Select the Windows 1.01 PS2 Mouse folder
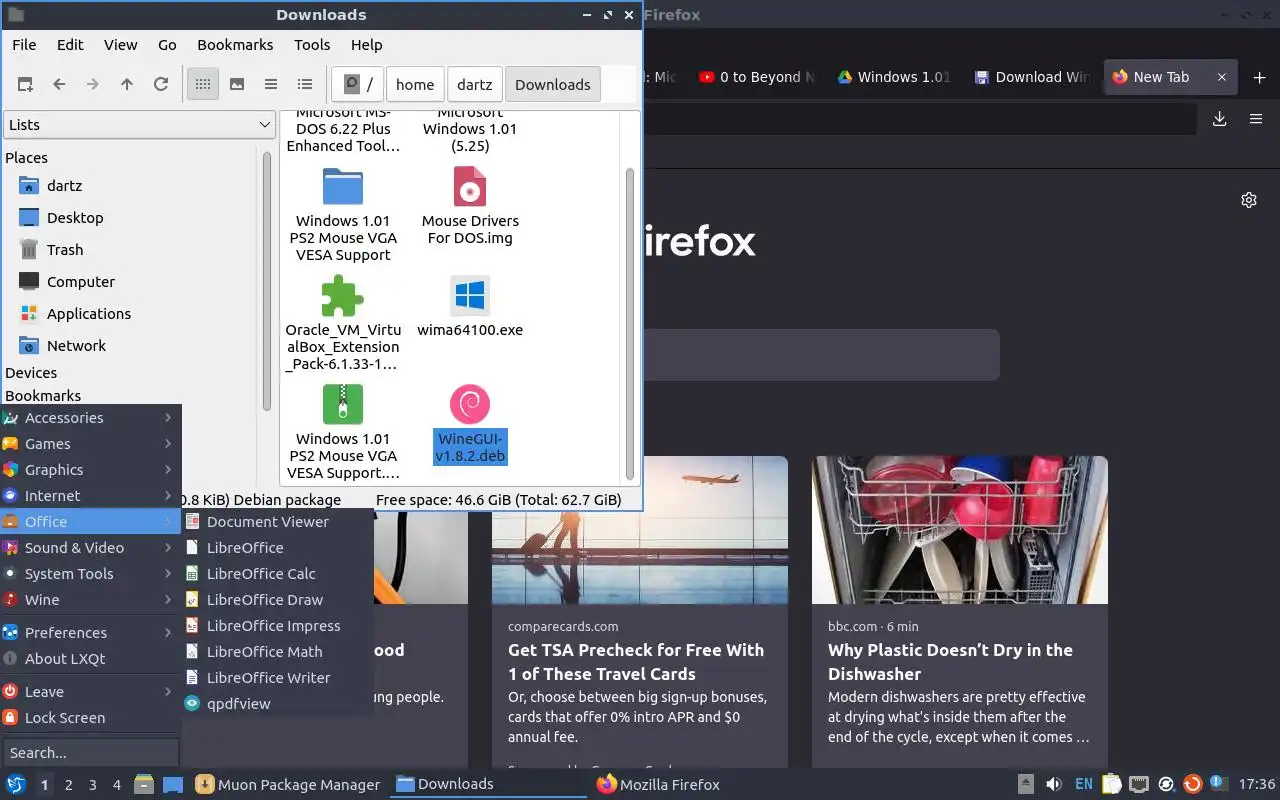 click(343, 214)
